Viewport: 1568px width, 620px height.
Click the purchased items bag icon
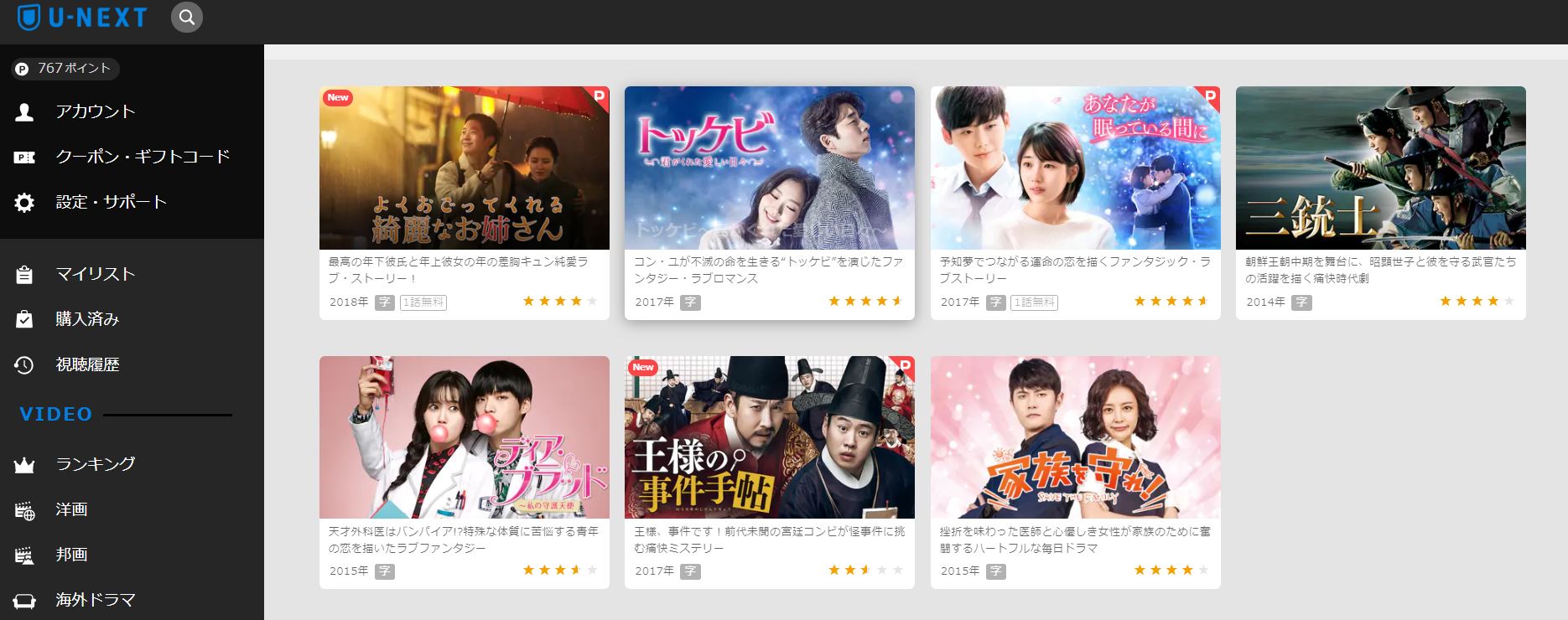point(24,319)
